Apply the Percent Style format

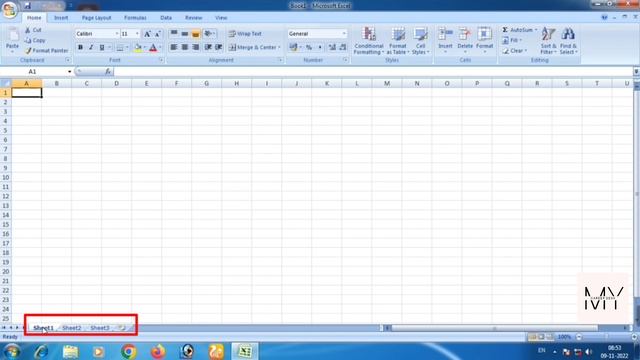309,47
